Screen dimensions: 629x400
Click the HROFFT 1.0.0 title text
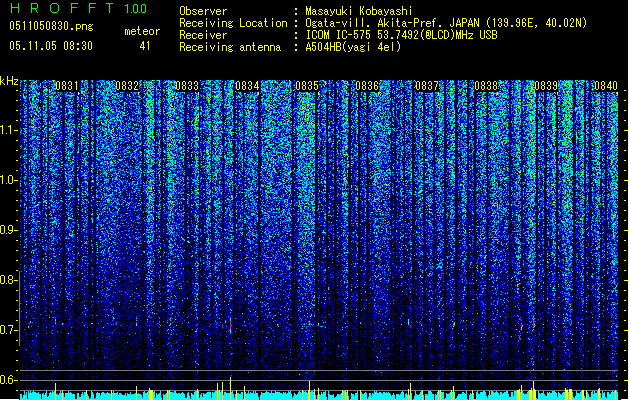point(78,8)
